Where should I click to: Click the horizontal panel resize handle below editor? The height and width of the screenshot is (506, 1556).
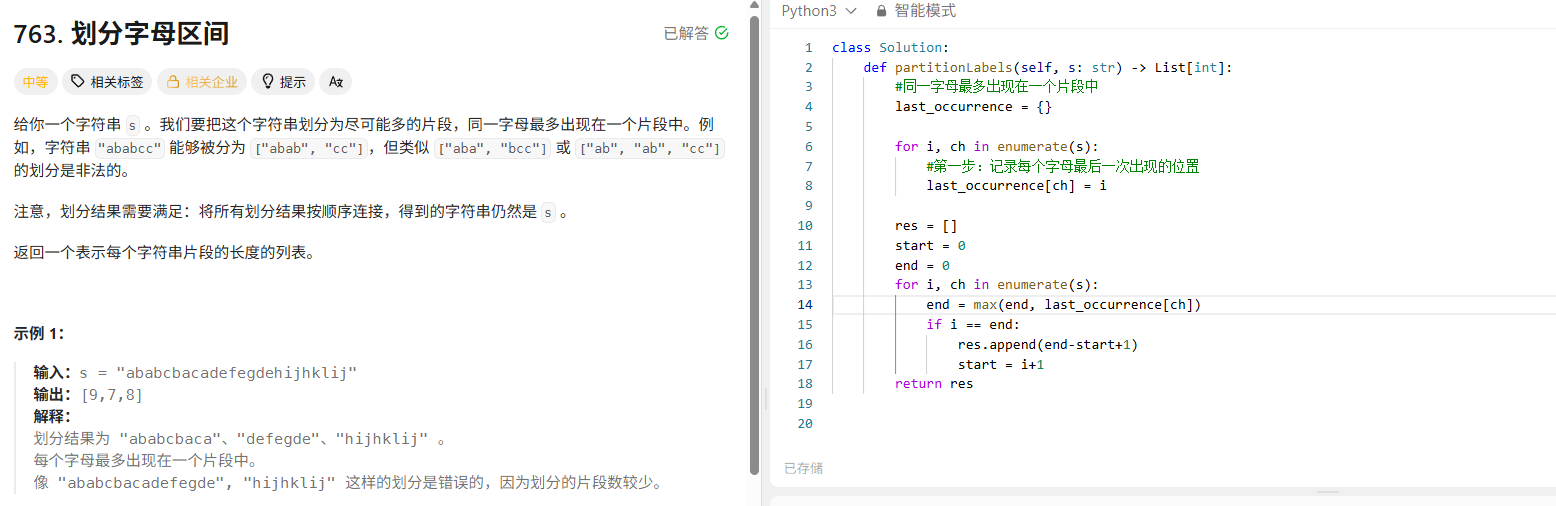point(1328,491)
